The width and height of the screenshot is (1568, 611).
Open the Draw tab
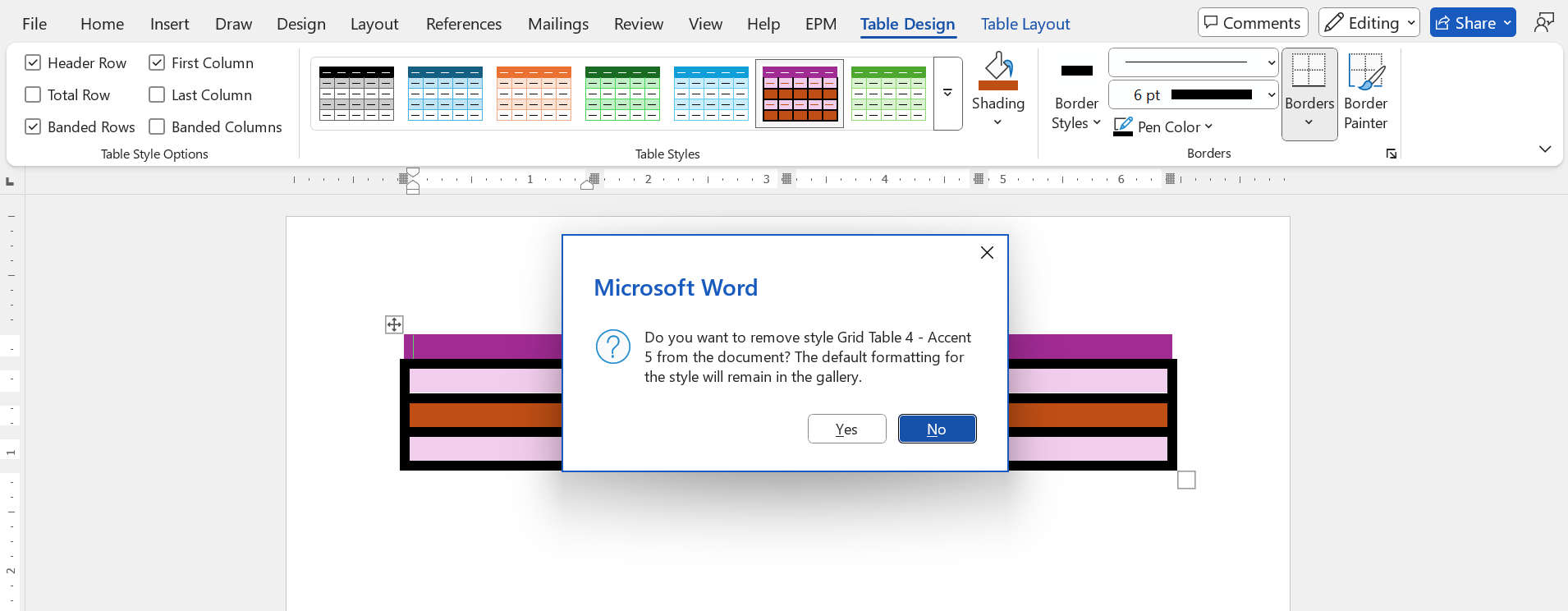click(233, 24)
